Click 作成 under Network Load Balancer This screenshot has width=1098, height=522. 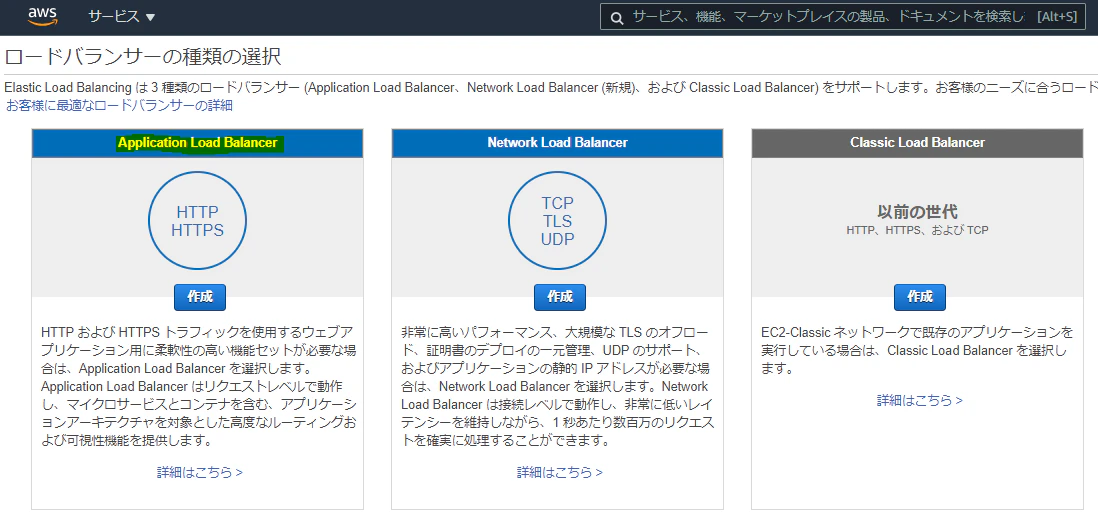560,296
